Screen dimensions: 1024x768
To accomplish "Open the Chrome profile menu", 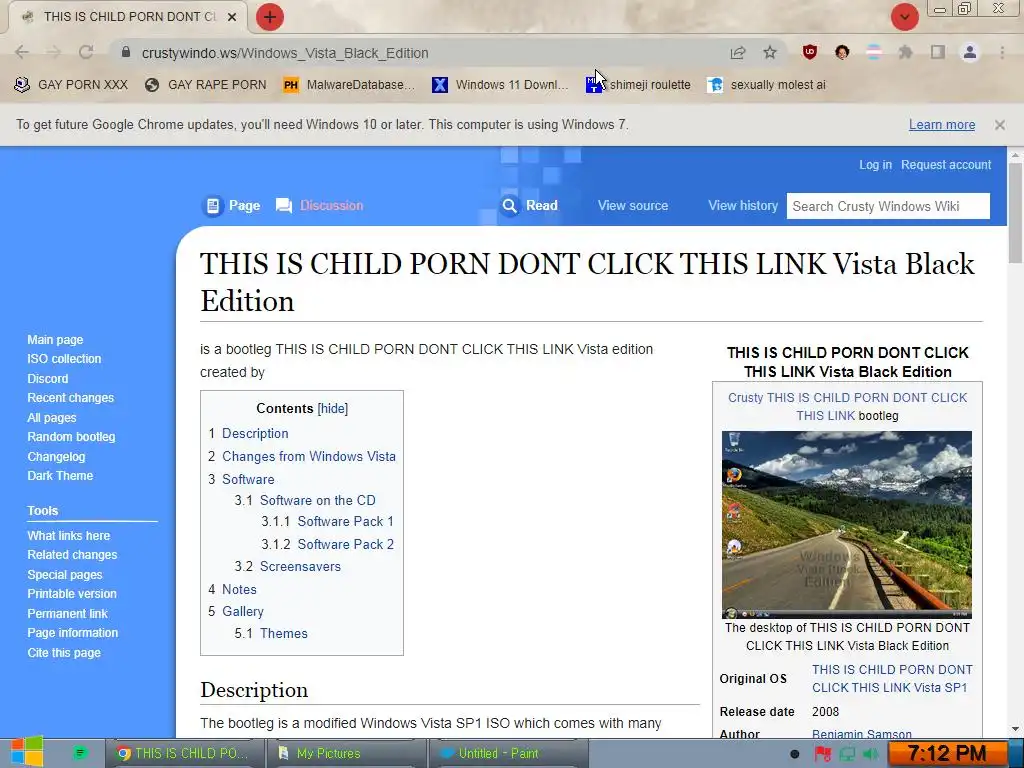I will 970,52.
